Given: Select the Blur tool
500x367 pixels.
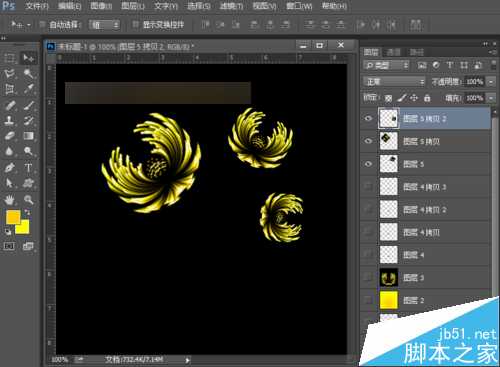Looking at the screenshot, I should (10, 151).
